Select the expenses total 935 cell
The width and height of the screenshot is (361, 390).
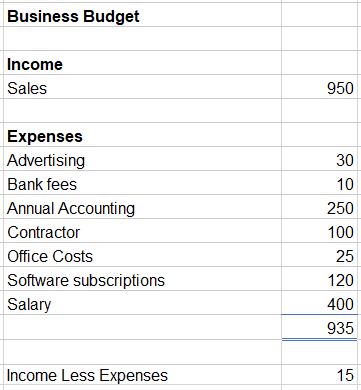pyautogui.click(x=319, y=327)
